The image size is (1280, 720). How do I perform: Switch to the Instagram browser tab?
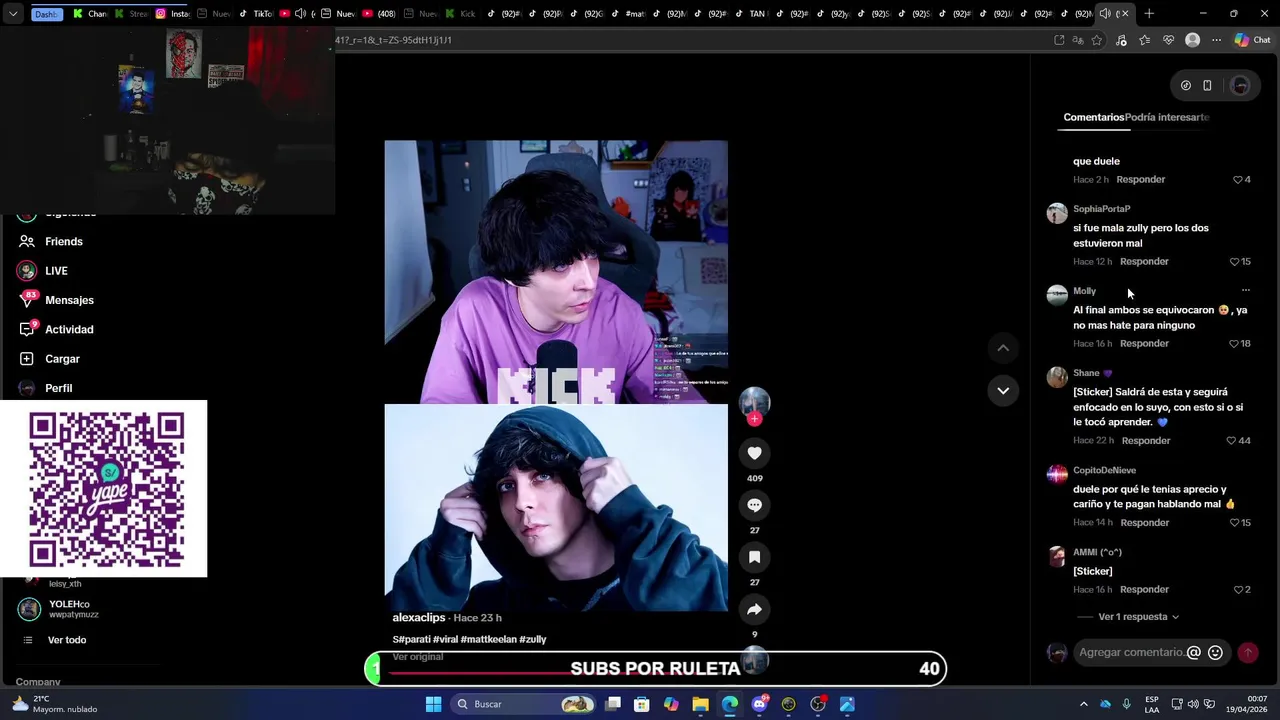[x=172, y=14]
